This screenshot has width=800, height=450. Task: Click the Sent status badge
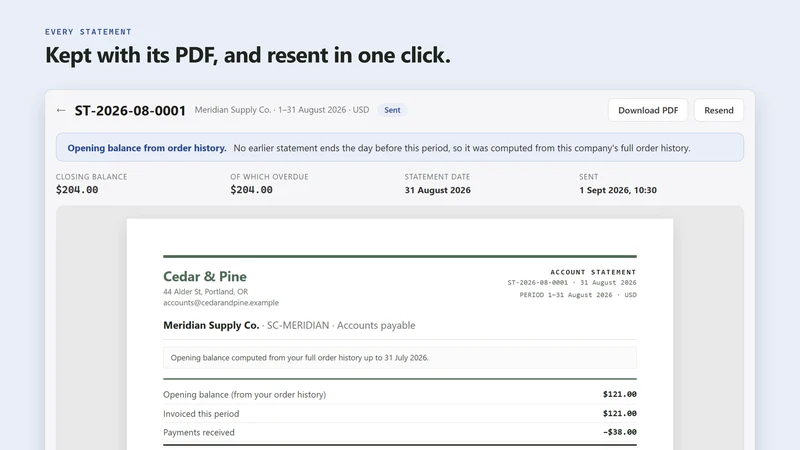(392, 110)
